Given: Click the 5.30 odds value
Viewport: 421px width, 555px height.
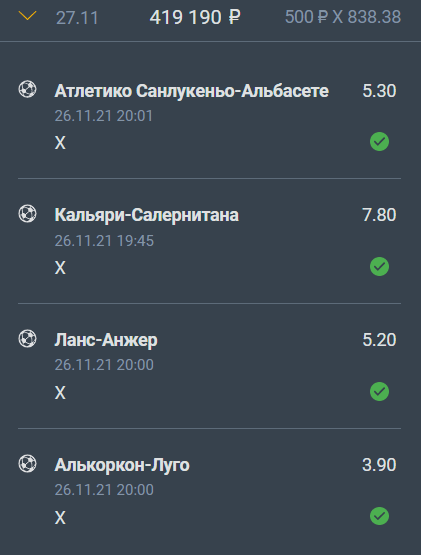Looking at the screenshot, I should coord(379,91).
